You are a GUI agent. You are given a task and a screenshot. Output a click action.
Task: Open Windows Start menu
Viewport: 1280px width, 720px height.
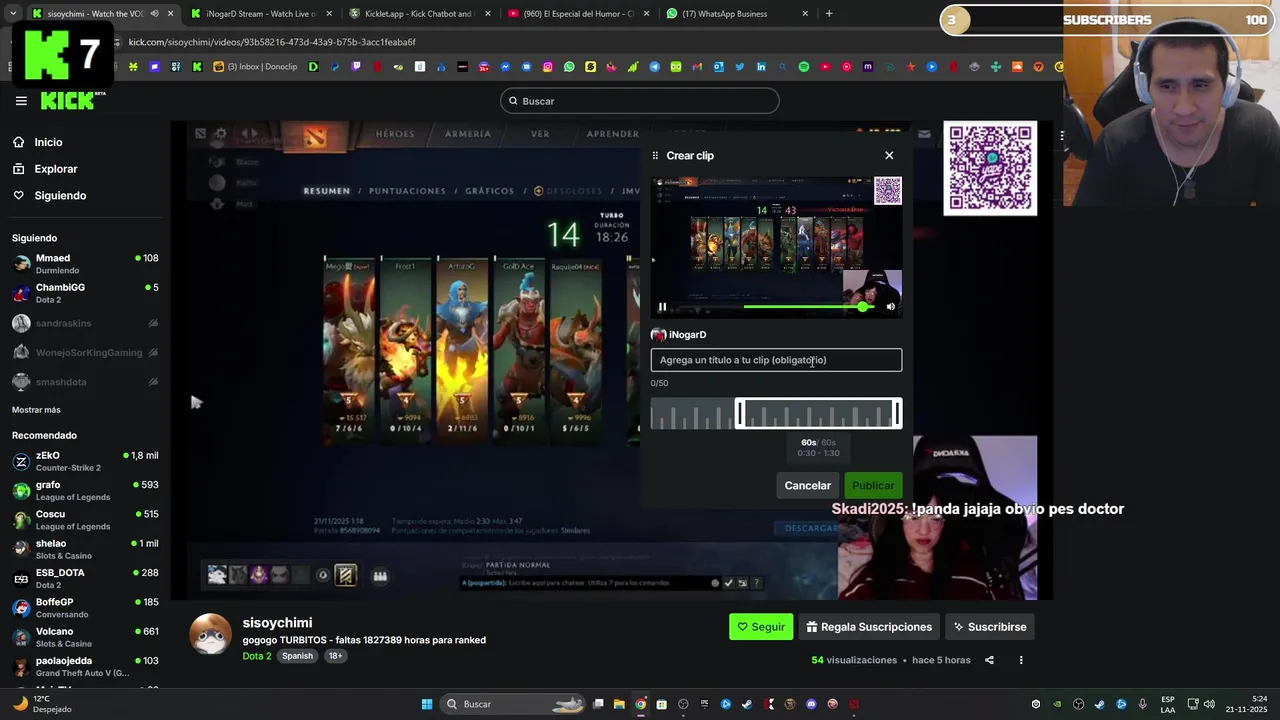click(x=427, y=704)
